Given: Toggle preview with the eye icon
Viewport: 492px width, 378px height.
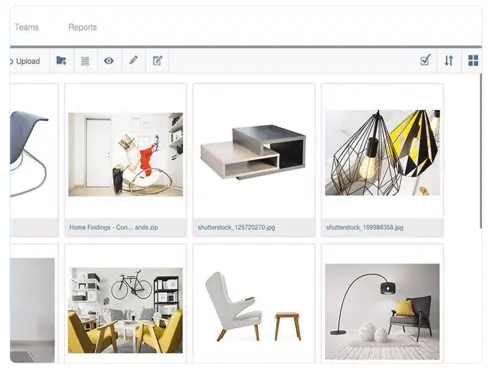Looking at the screenshot, I should [x=109, y=61].
